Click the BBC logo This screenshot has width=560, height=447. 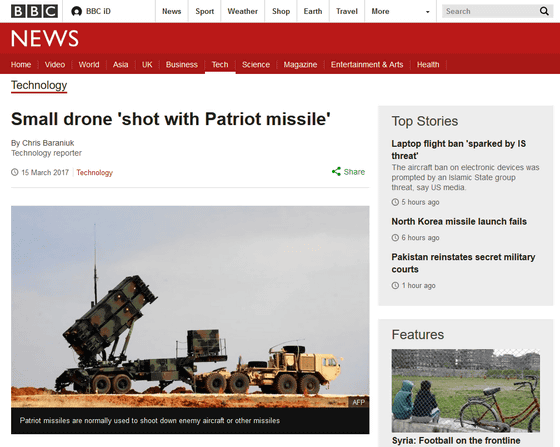click(34, 11)
